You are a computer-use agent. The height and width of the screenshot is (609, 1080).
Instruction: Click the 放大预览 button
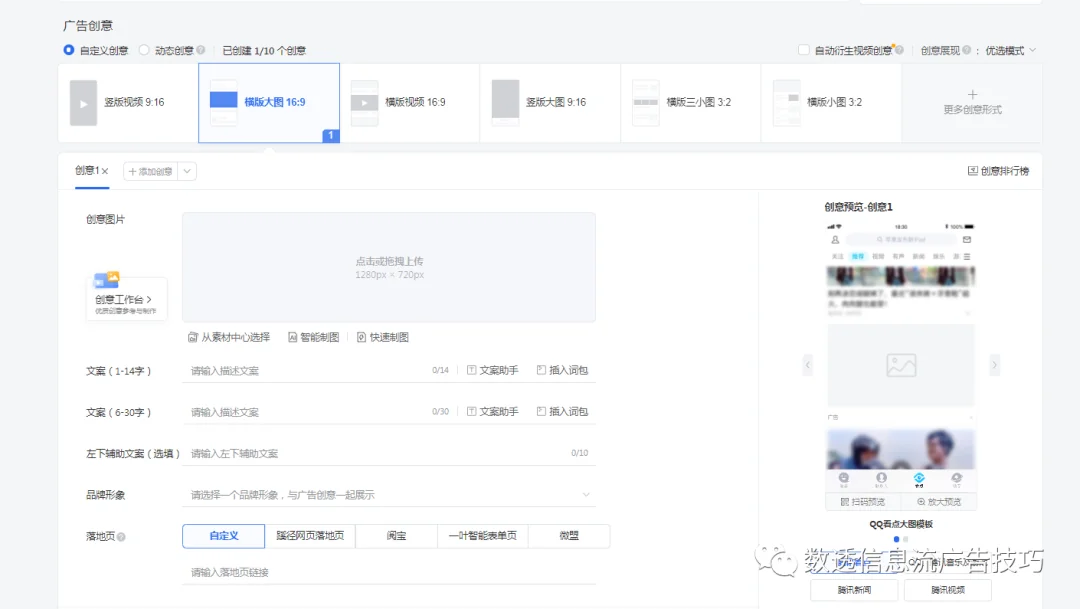click(939, 502)
